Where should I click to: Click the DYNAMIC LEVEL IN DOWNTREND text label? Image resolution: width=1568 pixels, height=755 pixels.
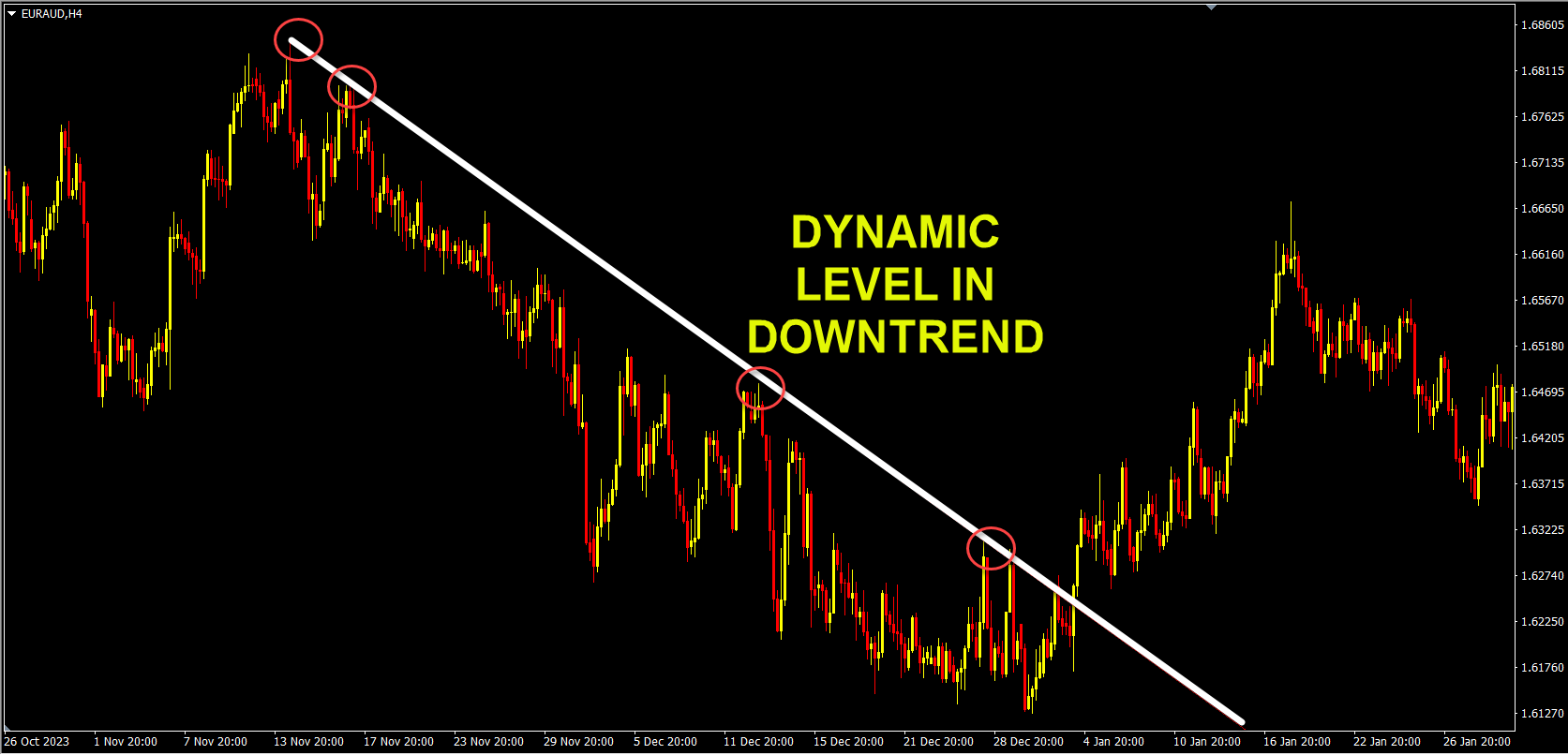coord(895,285)
